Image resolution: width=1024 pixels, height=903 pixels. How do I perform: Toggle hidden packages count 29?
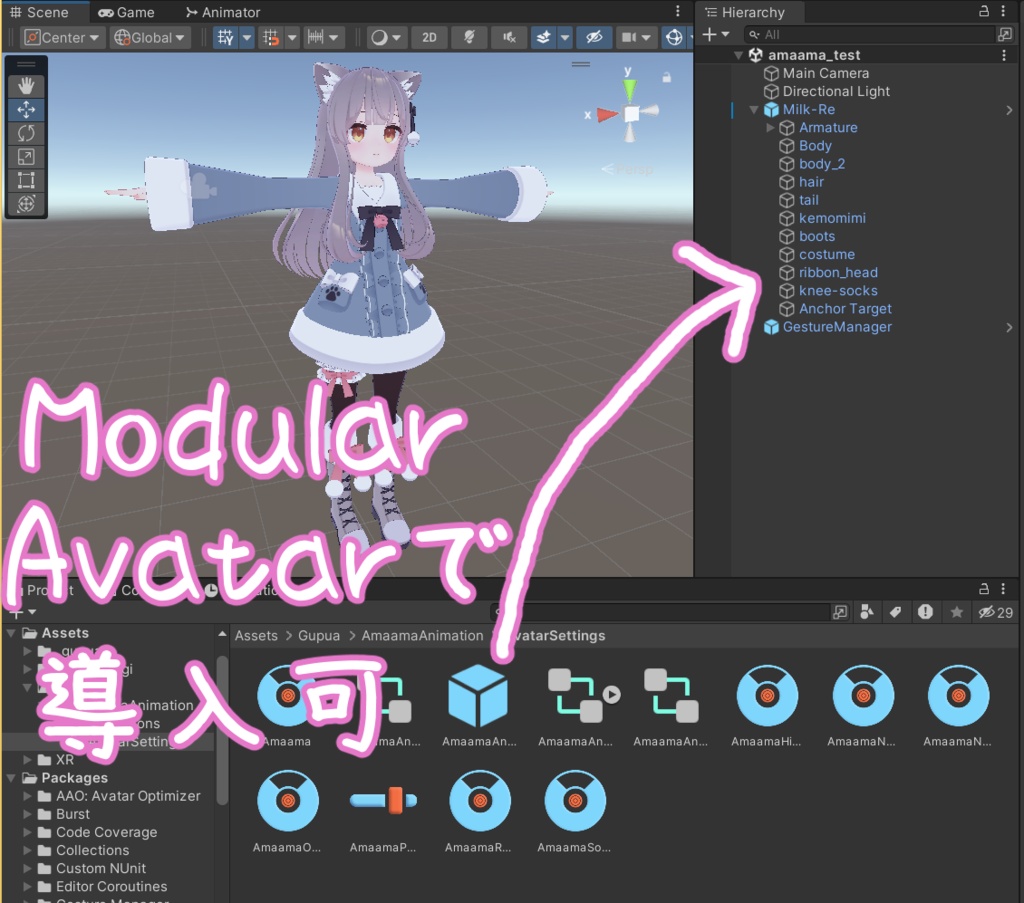pyautogui.click(x=996, y=612)
